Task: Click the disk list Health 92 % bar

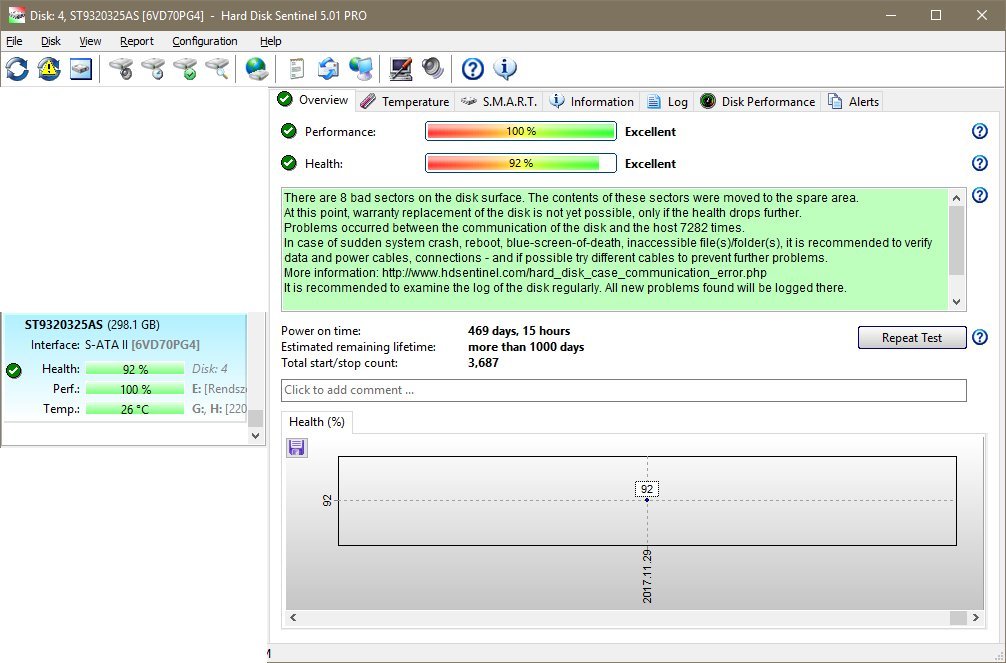Action: pyautogui.click(x=135, y=369)
